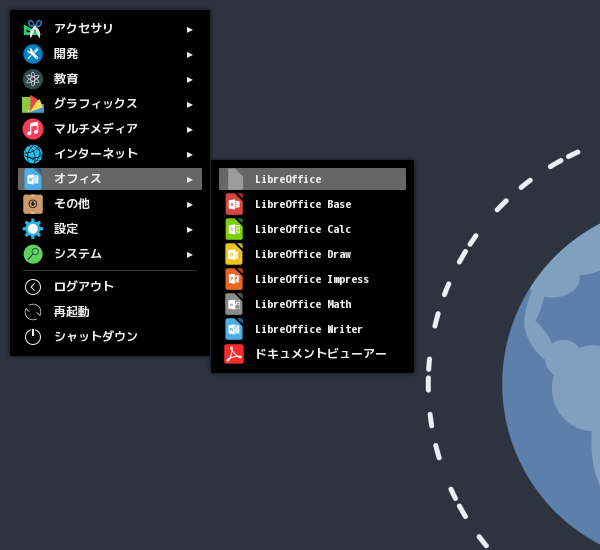The image size is (600, 550).
Task: Expand the 教育 submenu arrow
Action: click(x=189, y=80)
